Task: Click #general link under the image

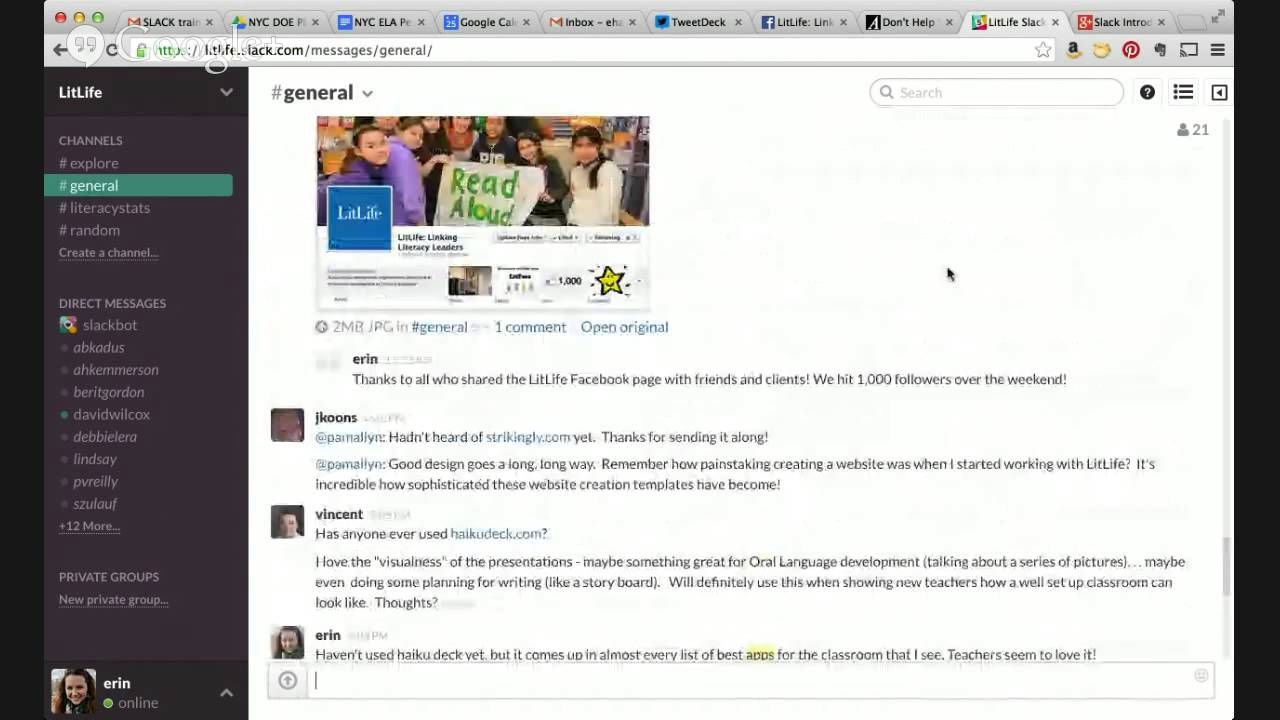Action: click(439, 327)
